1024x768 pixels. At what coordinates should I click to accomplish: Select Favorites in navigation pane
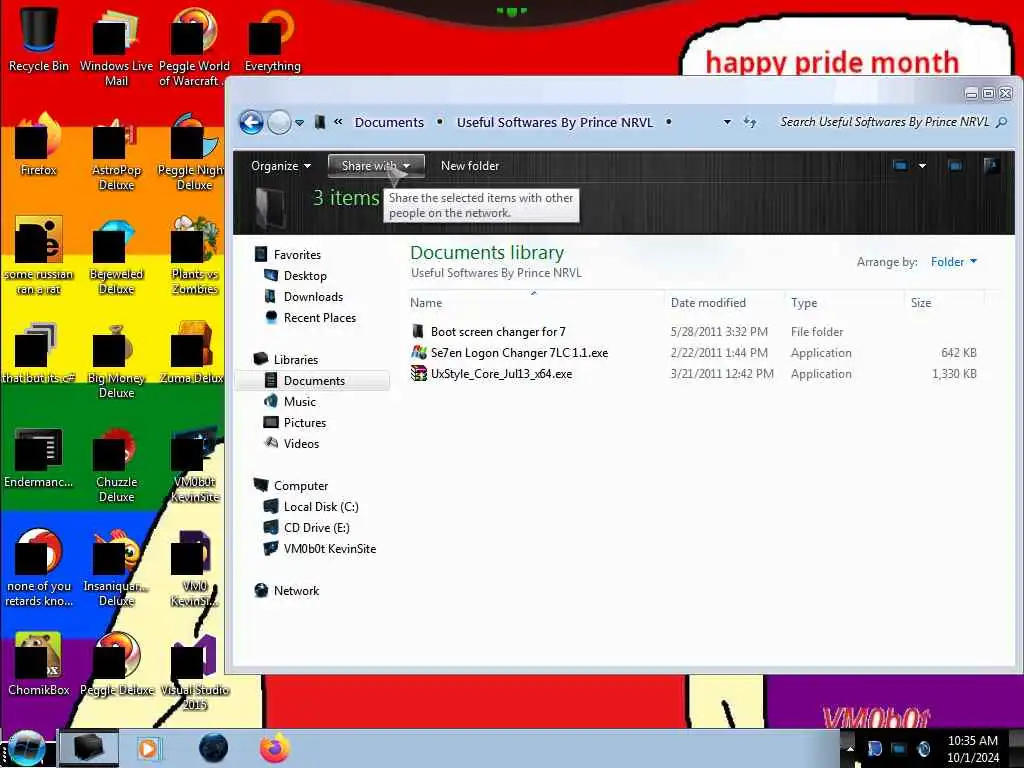point(296,255)
